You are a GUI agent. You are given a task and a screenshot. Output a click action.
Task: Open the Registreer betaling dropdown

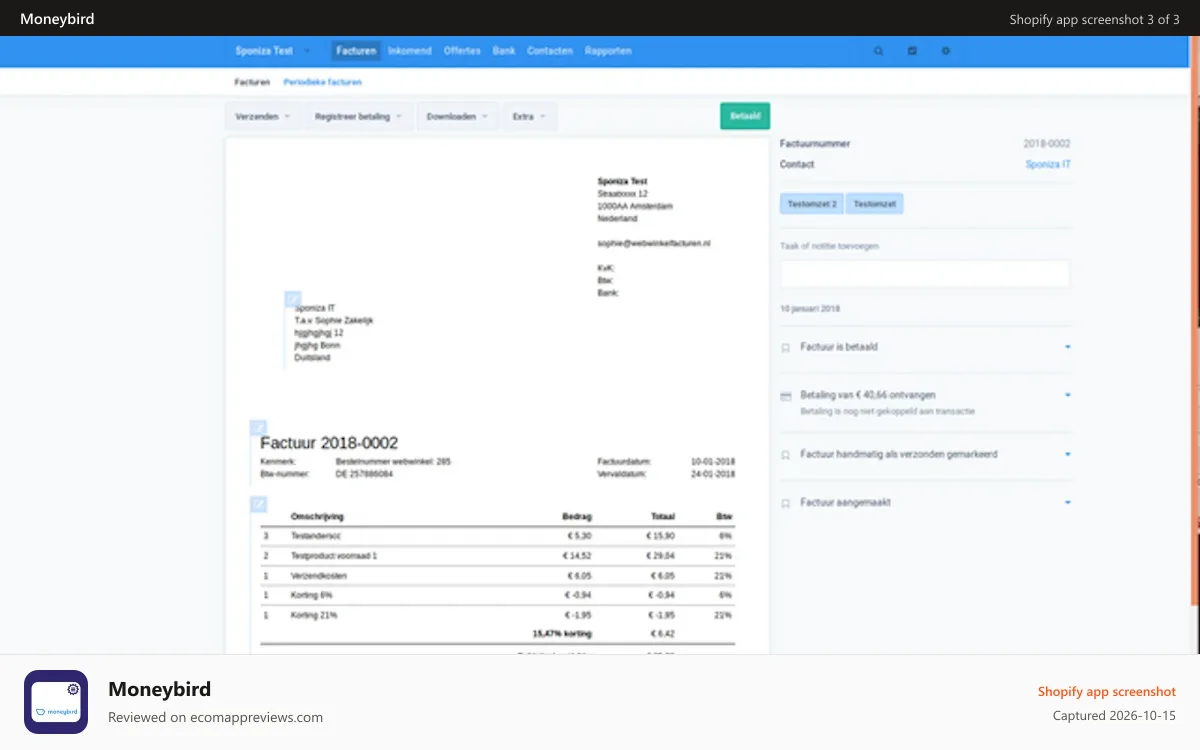coord(358,117)
